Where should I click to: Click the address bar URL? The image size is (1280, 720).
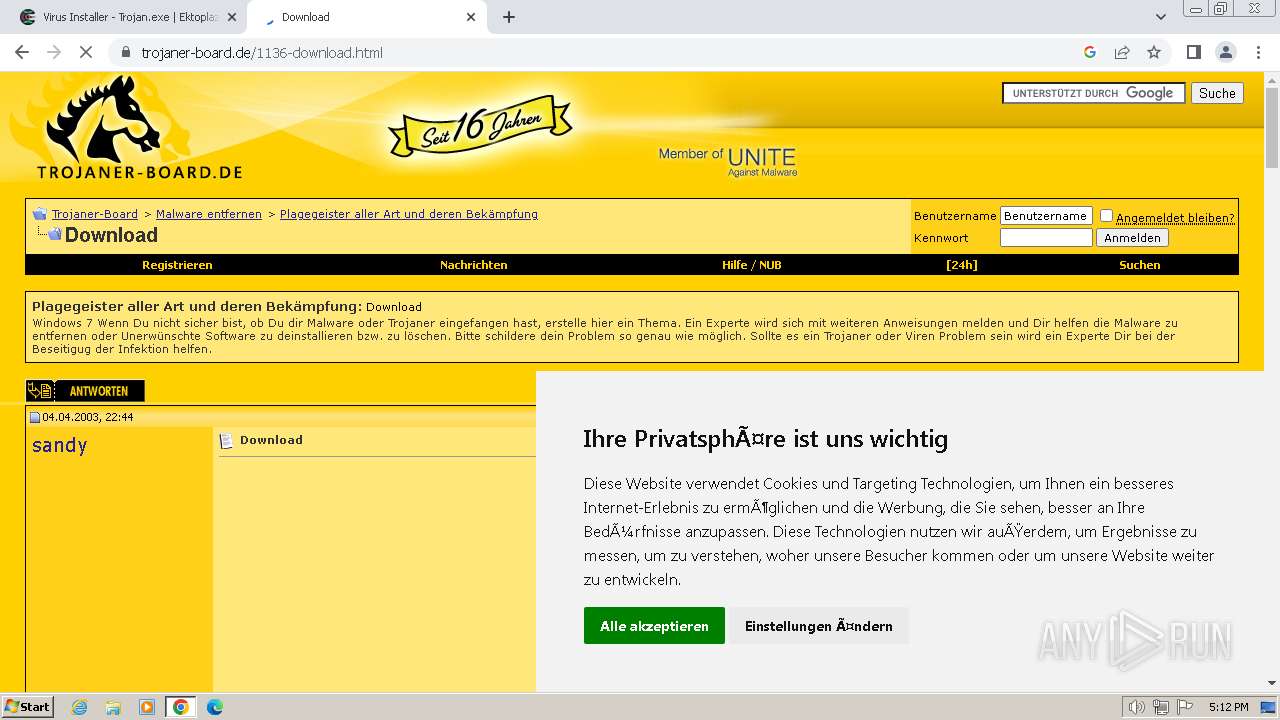262,52
